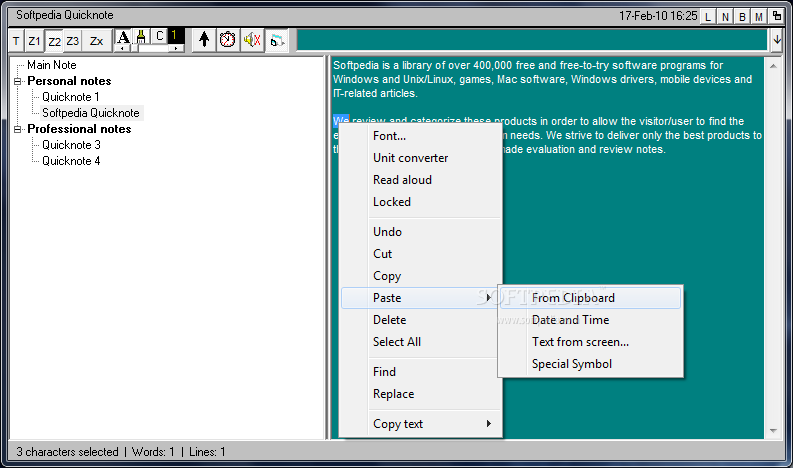Choose Special Symbol from the Paste submenu
The height and width of the screenshot is (468, 793).
pyautogui.click(x=590, y=364)
